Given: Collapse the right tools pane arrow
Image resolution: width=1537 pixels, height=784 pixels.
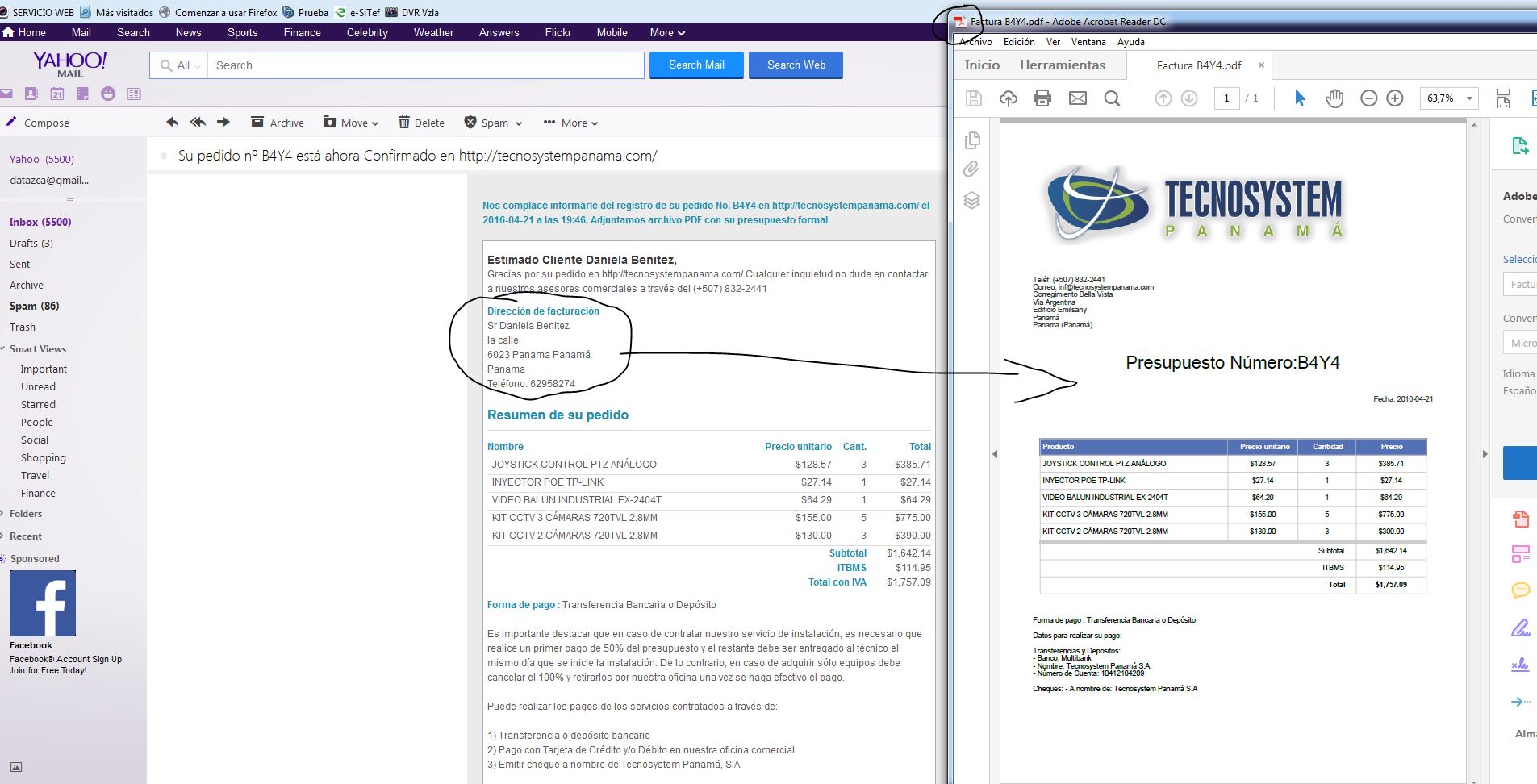Looking at the screenshot, I should 1485,454.
